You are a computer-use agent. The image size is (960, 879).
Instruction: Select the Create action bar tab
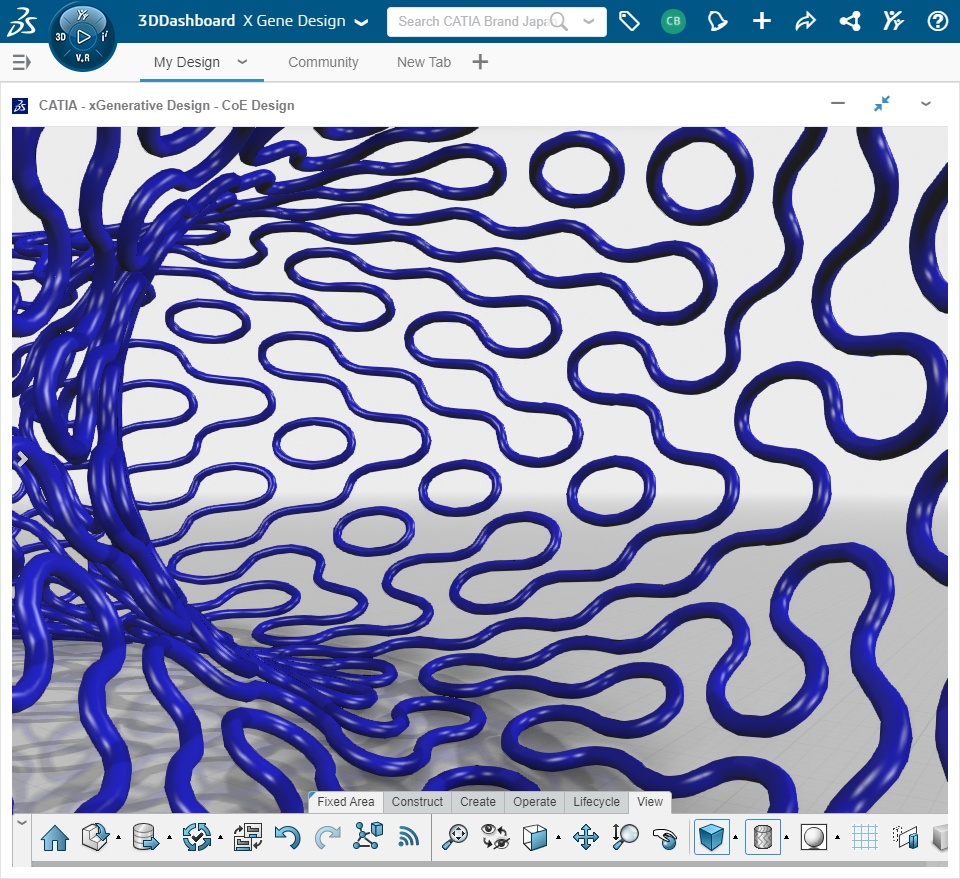tap(478, 802)
